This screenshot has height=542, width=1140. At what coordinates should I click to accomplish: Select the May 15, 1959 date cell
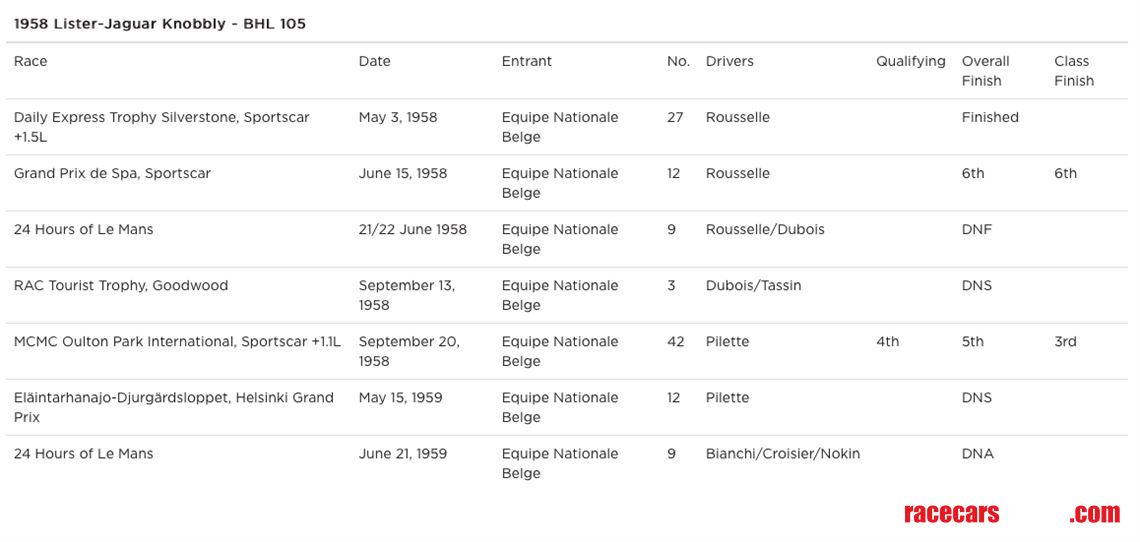pos(400,397)
